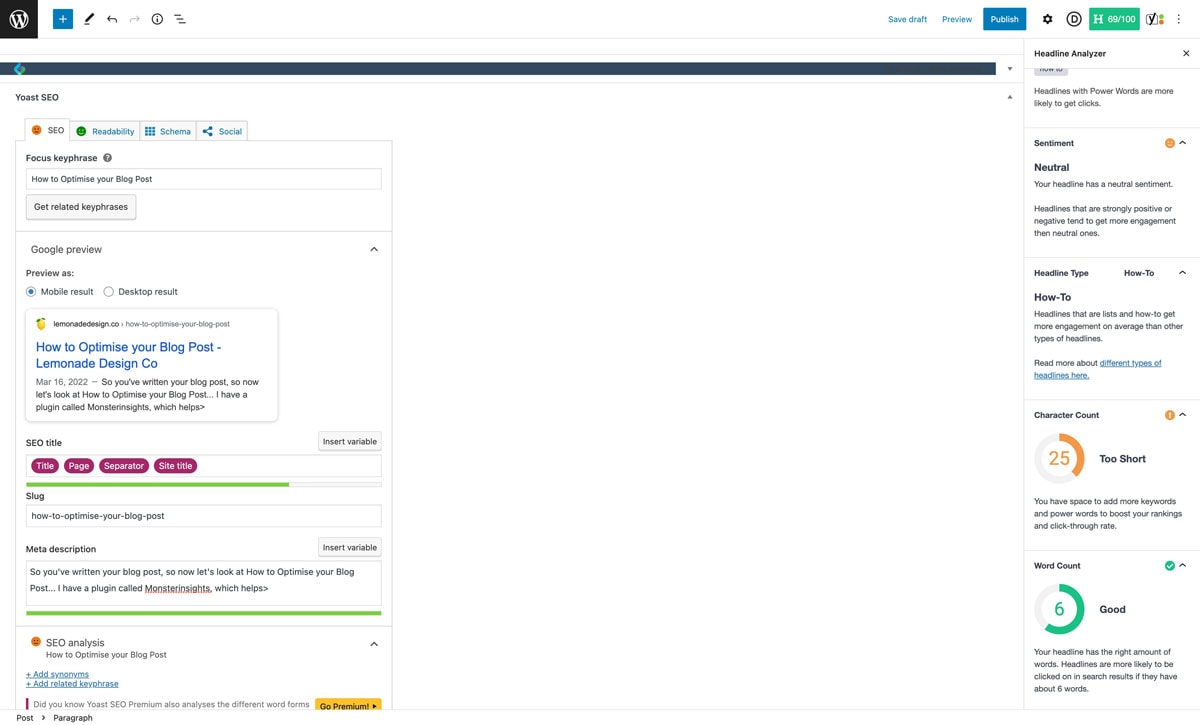Screen dimensions: 1200x725
Task: Click the blue diamond logo in dark bar
Action: 20,69
